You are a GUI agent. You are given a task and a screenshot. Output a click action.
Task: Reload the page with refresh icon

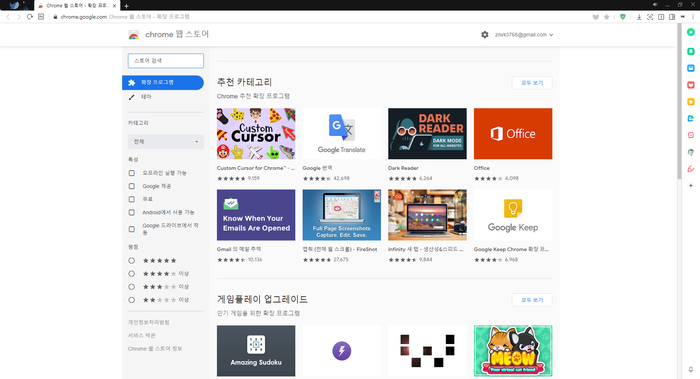point(29,17)
